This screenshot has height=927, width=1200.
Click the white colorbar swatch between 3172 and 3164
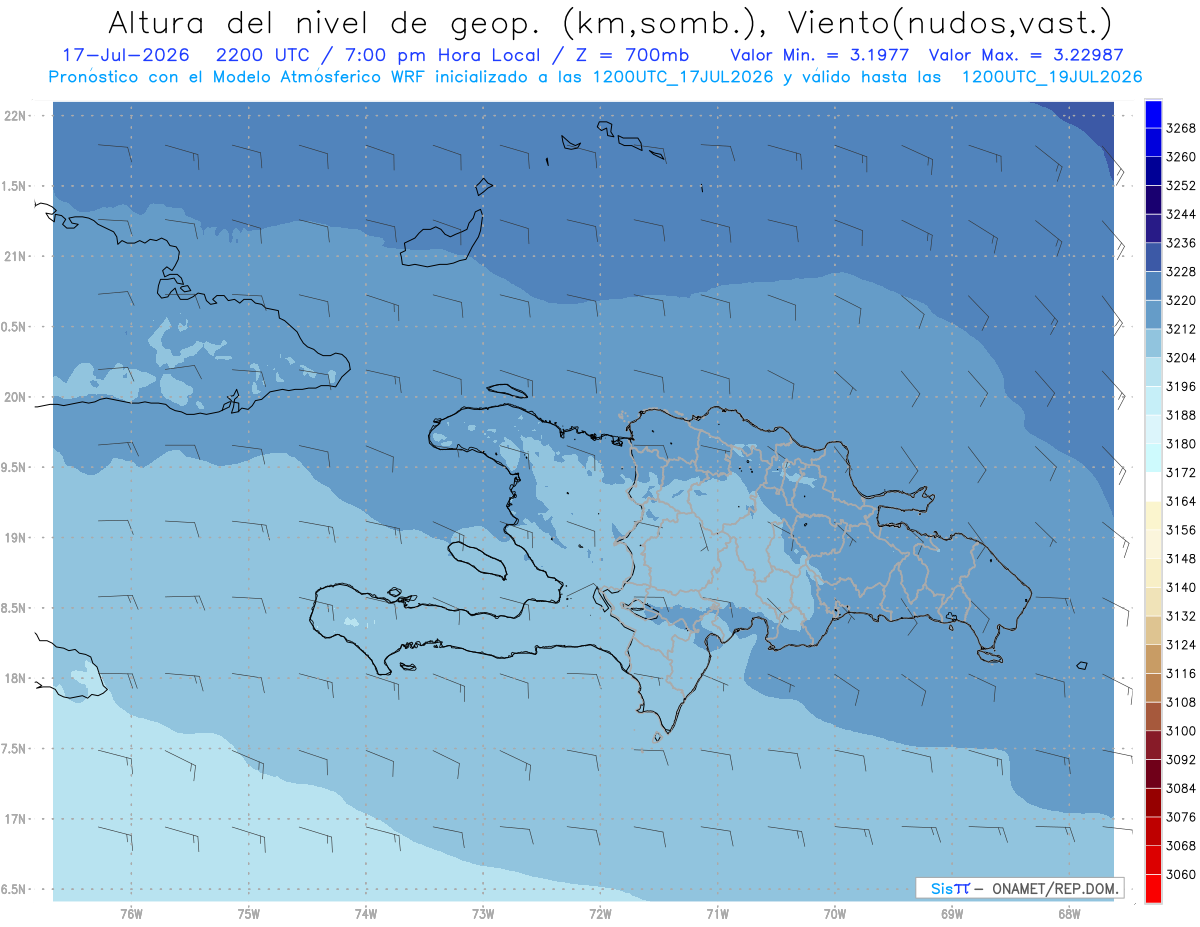click(1153, 487)
